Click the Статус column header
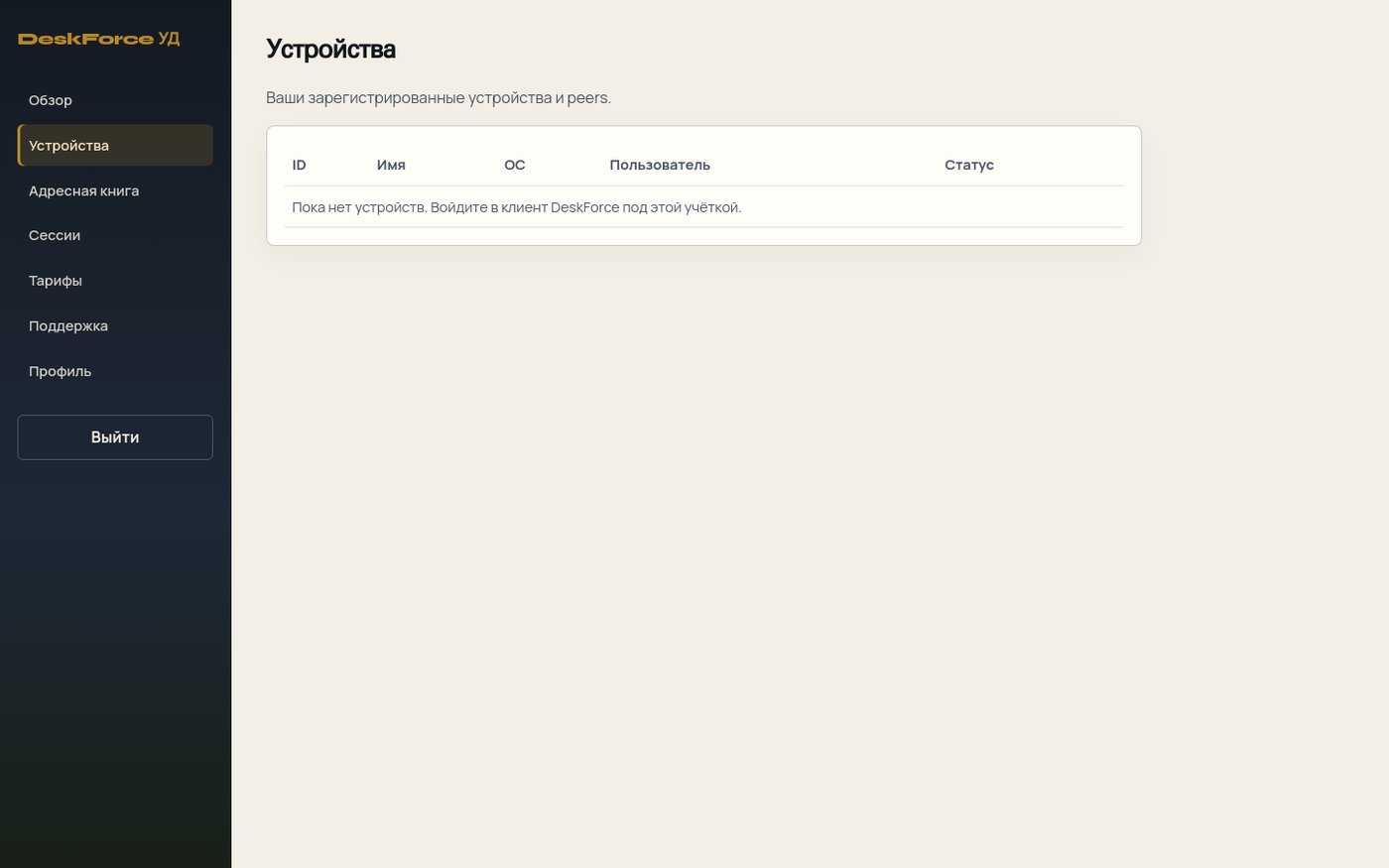This screenshot has width=1389, height=868. 969,165
